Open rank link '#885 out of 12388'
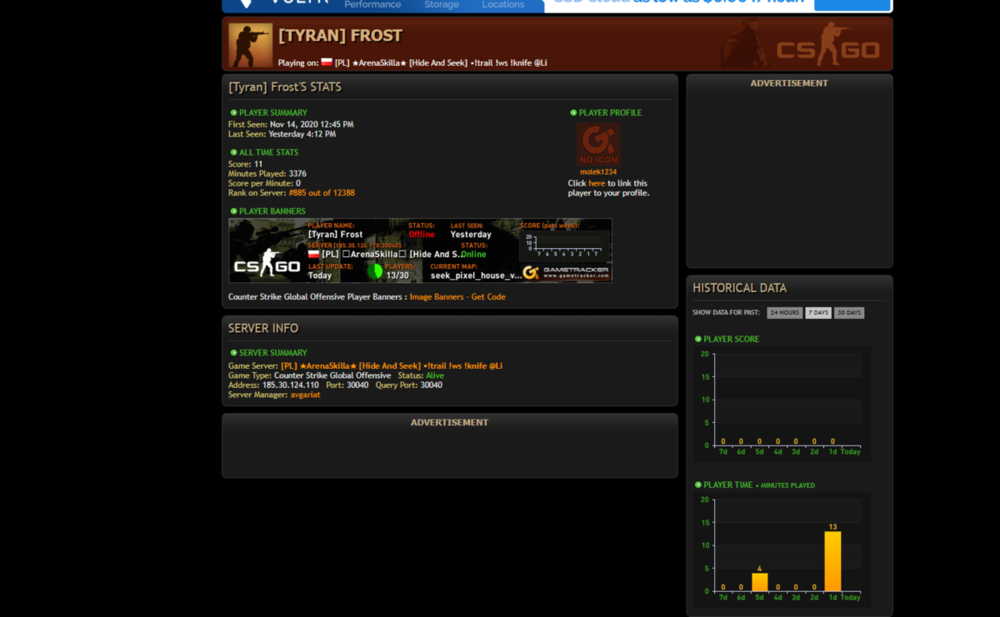1000x617 pixels. tap(321, 193)
